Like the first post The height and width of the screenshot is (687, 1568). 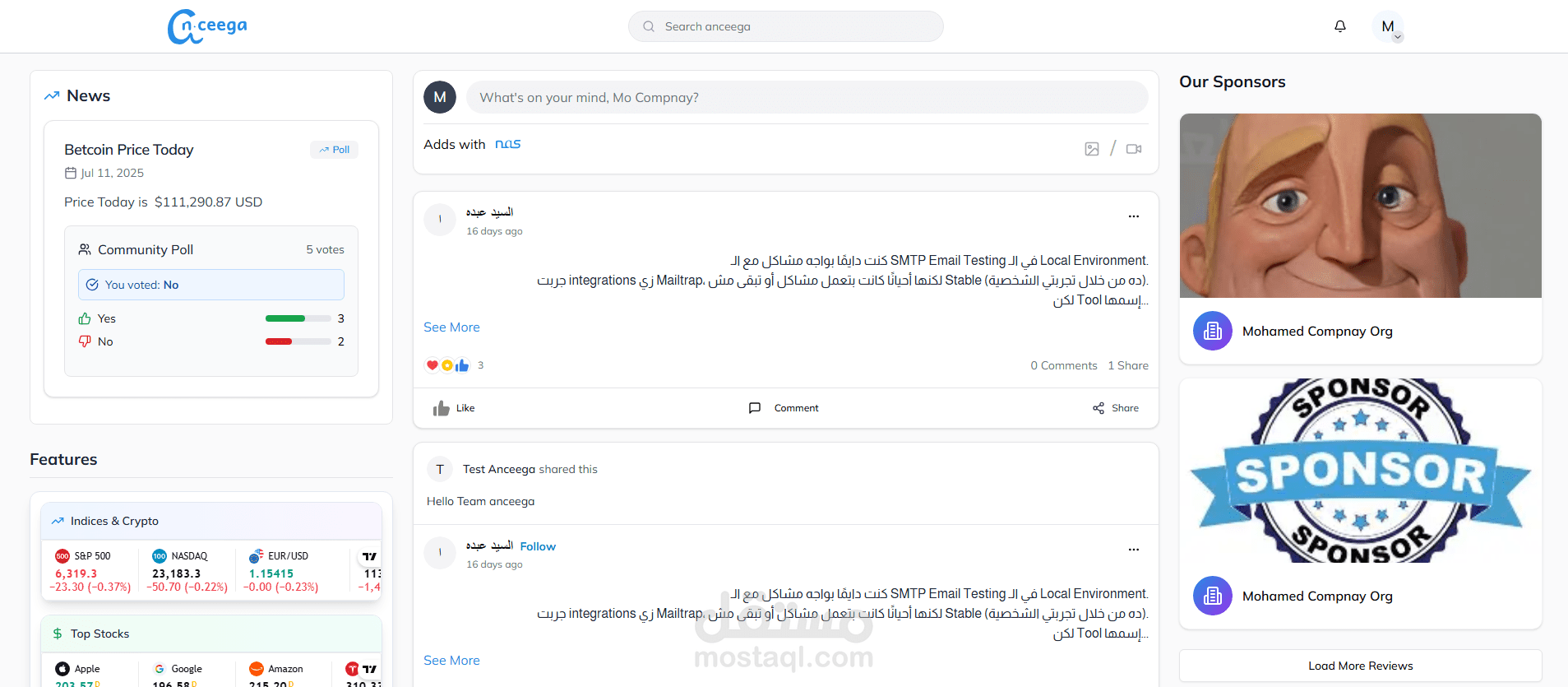tap(454, 408)
